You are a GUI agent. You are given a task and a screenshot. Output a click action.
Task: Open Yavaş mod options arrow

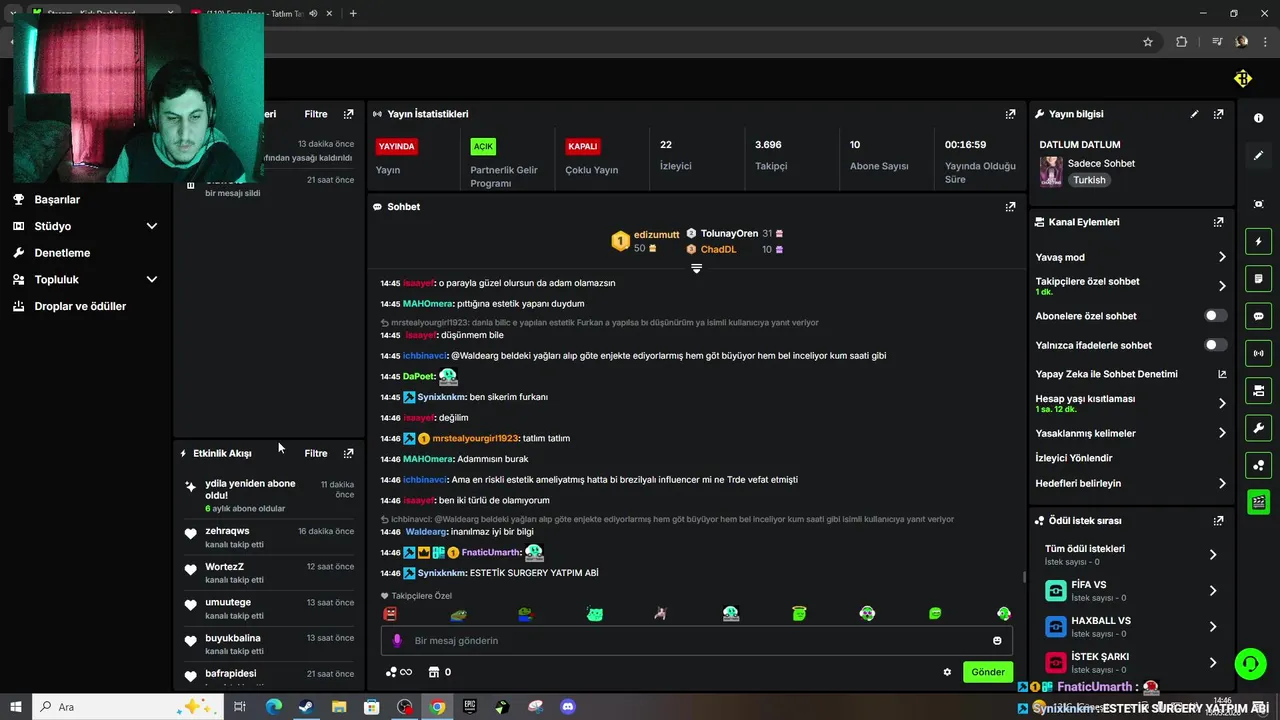(1222, 257)
